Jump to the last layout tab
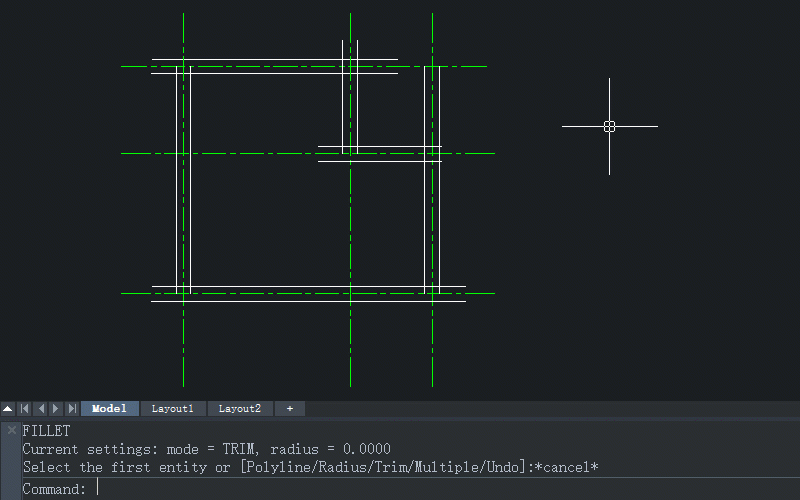800x500 pixels. point(72,409)
